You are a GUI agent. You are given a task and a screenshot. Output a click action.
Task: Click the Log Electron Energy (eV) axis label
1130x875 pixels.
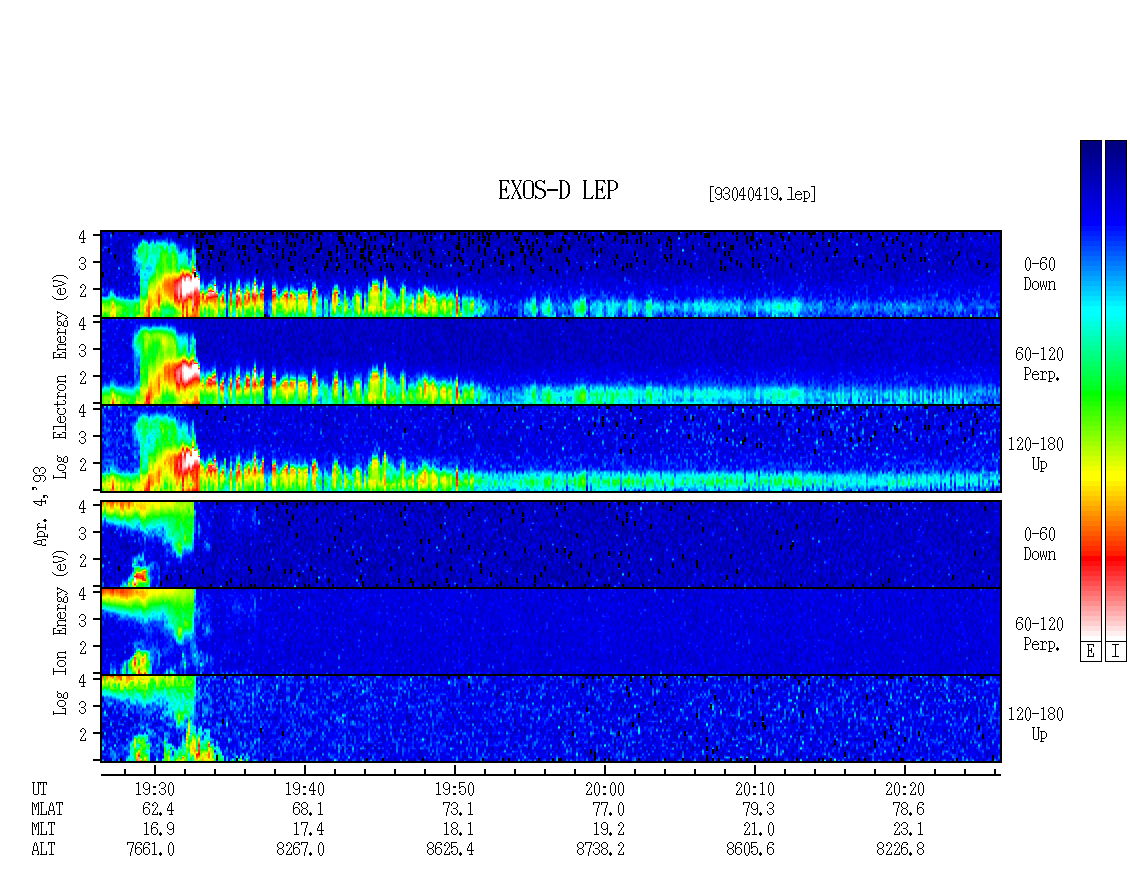(61, 376)
